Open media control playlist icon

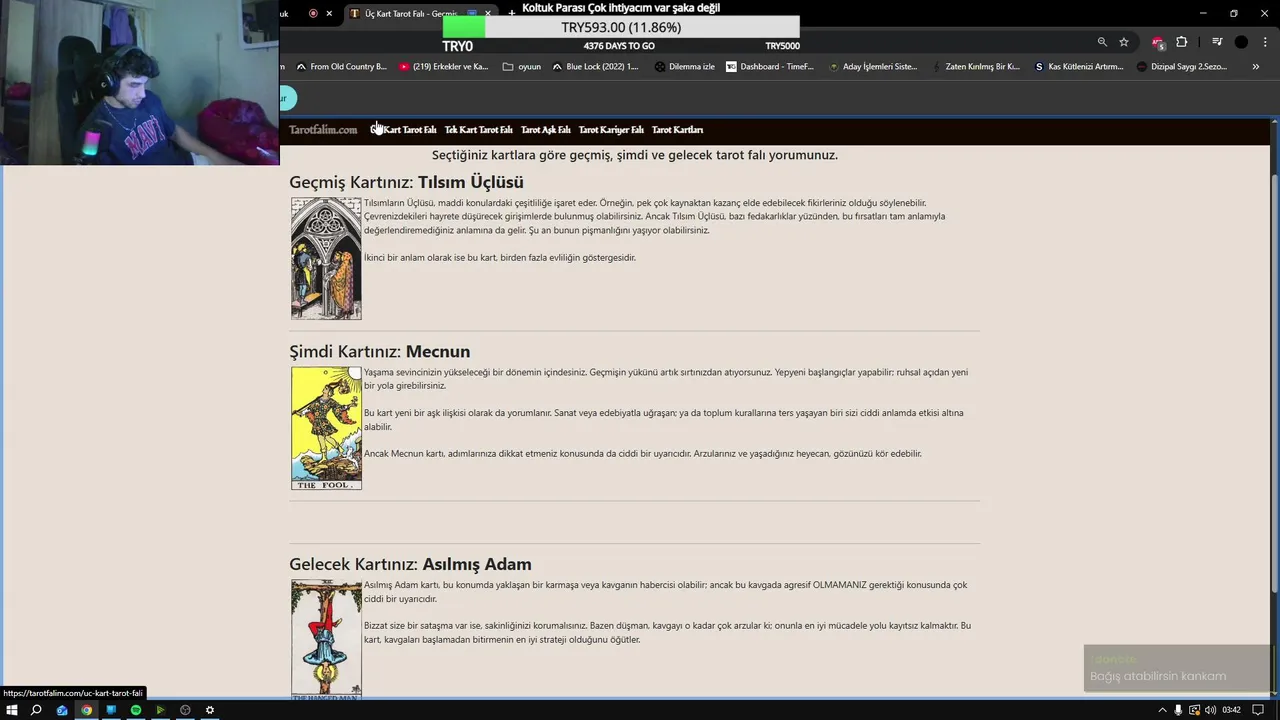click(1217, 42)
